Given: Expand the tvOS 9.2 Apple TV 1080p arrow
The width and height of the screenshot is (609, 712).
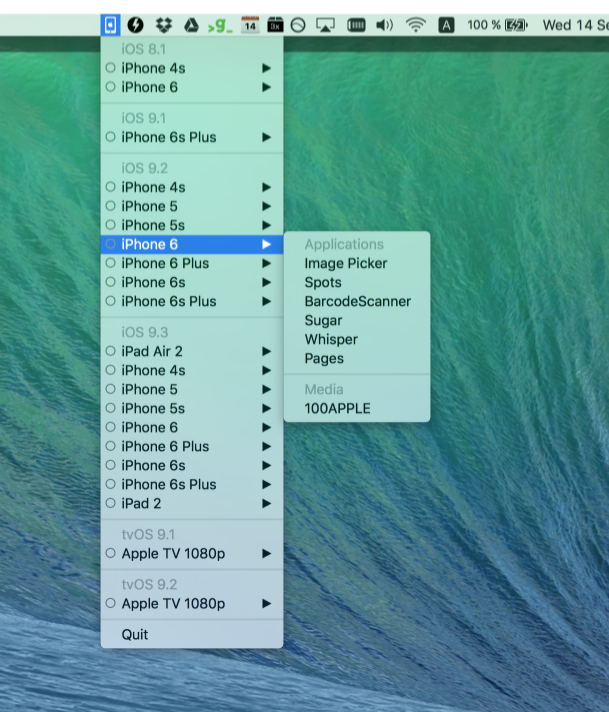Looking at the screenshot, I should 267,603.
